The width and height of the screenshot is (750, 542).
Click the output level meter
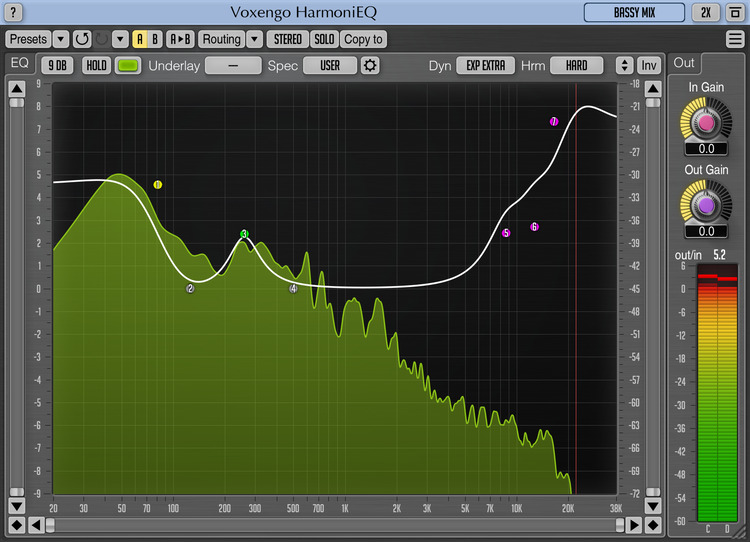717,392
